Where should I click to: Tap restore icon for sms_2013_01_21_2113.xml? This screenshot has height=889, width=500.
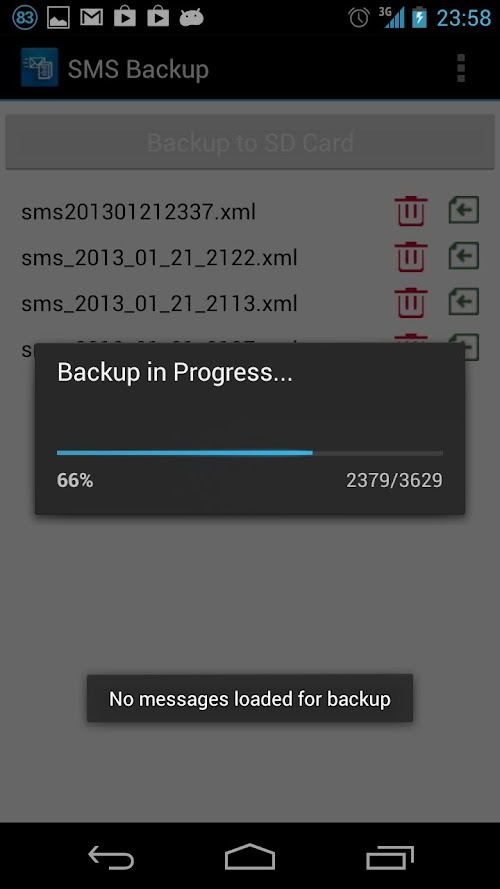coord(464,302)
